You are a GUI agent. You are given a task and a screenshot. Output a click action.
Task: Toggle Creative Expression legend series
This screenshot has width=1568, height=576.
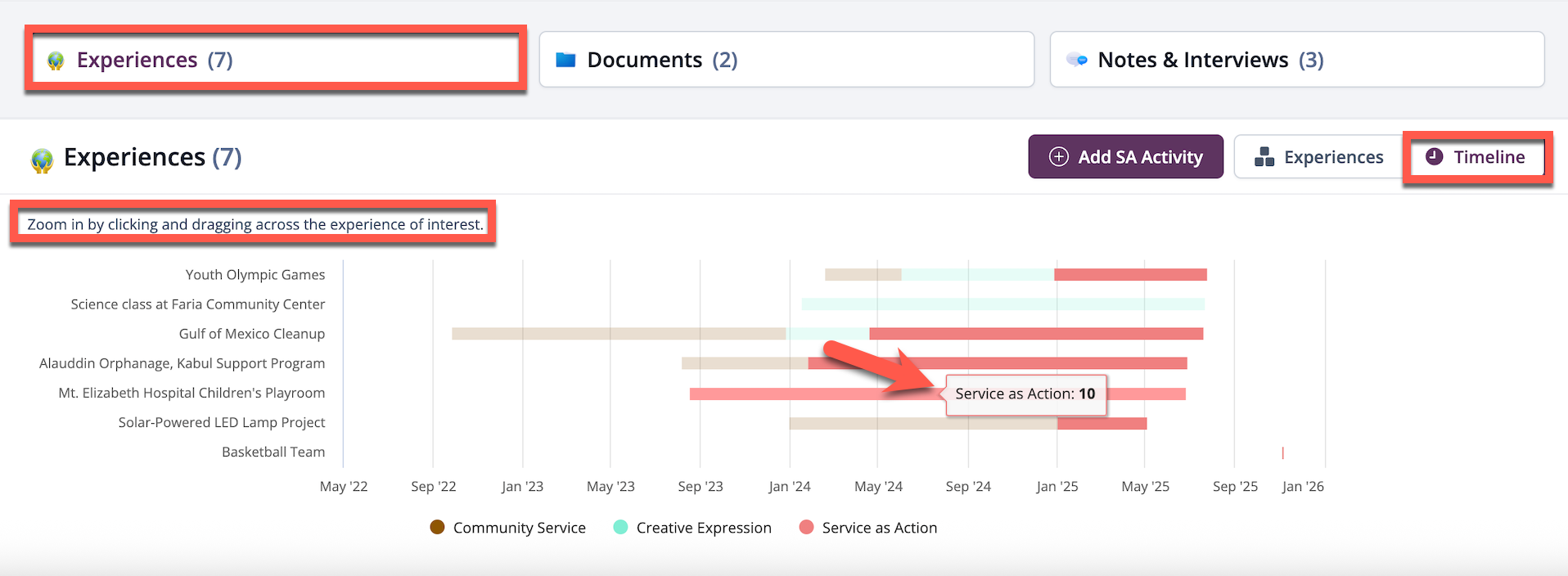692,528
